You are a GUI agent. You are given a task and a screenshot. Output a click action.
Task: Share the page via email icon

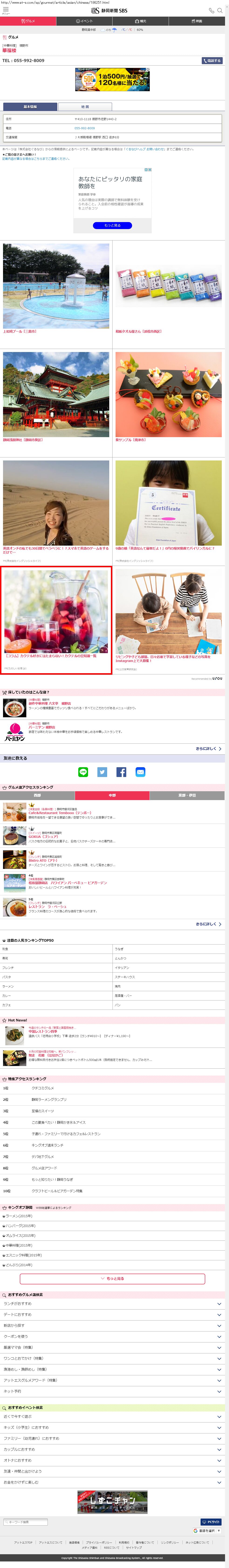click(140, 772)
